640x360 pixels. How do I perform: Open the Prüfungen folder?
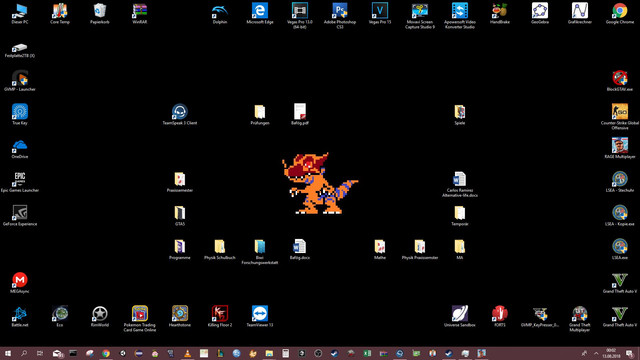click(x=260, y=114)
